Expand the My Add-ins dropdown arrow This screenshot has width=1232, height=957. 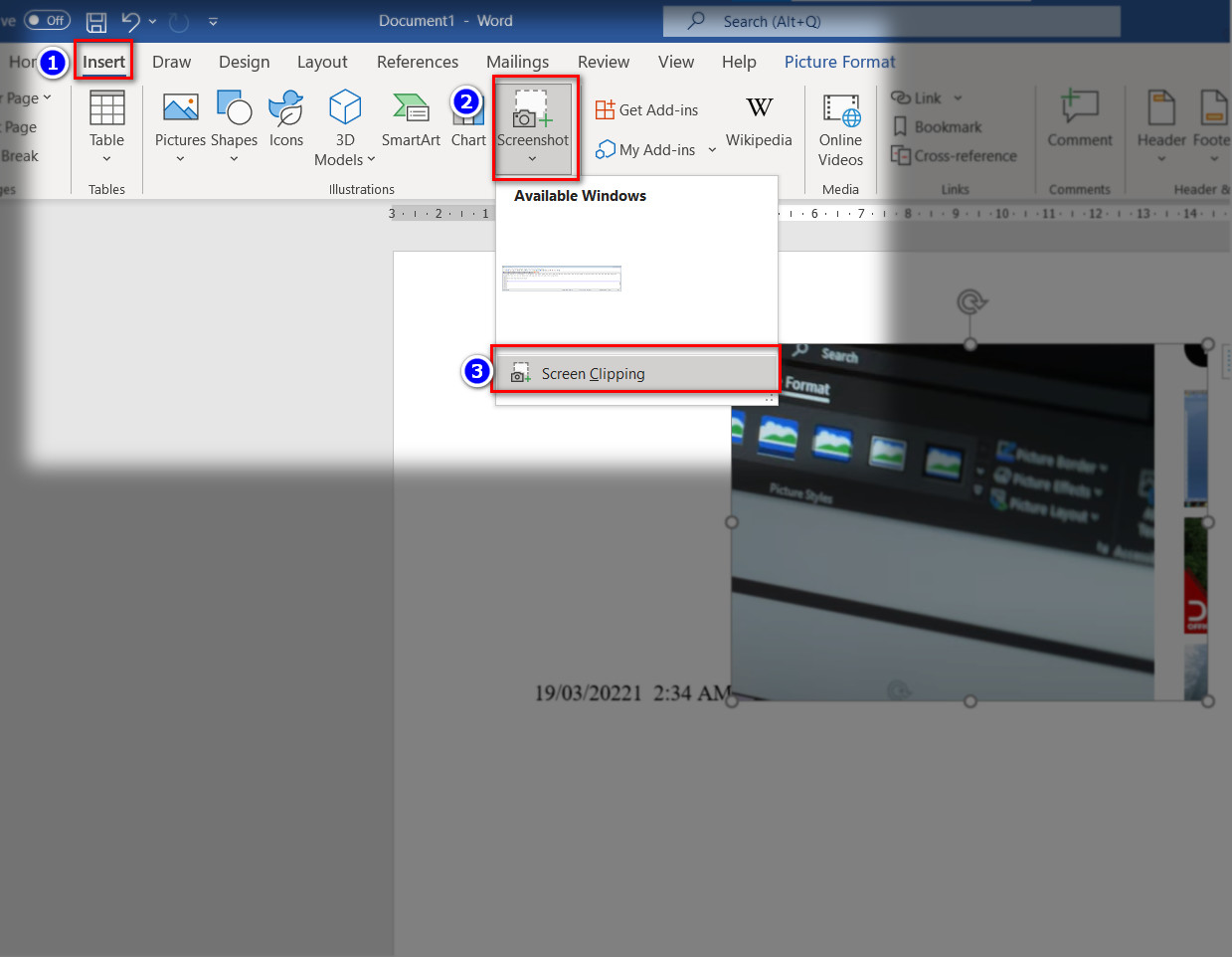coord(712,149)
